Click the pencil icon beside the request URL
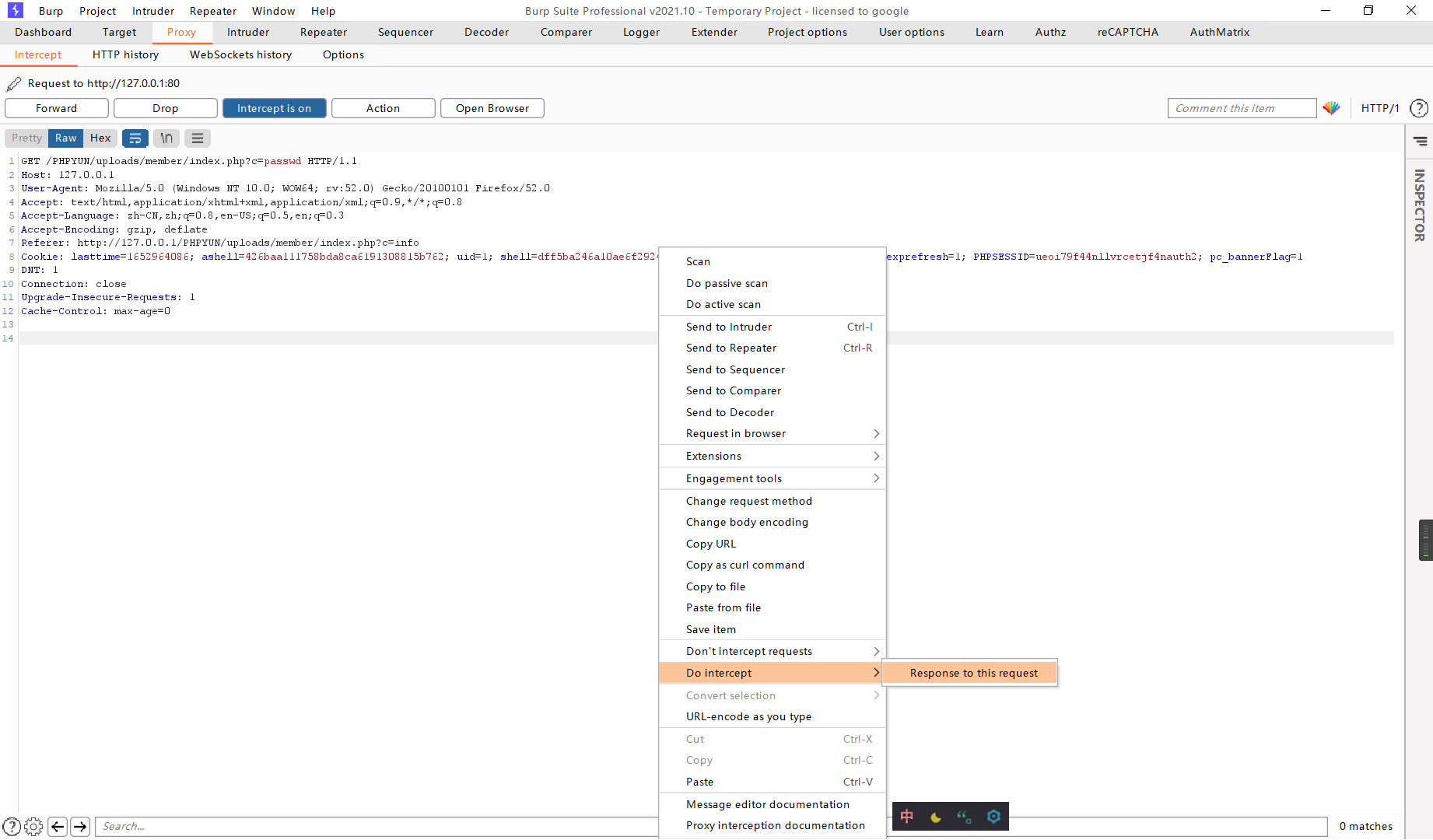Screen dimensions: 1433x840 coord(14,83)
